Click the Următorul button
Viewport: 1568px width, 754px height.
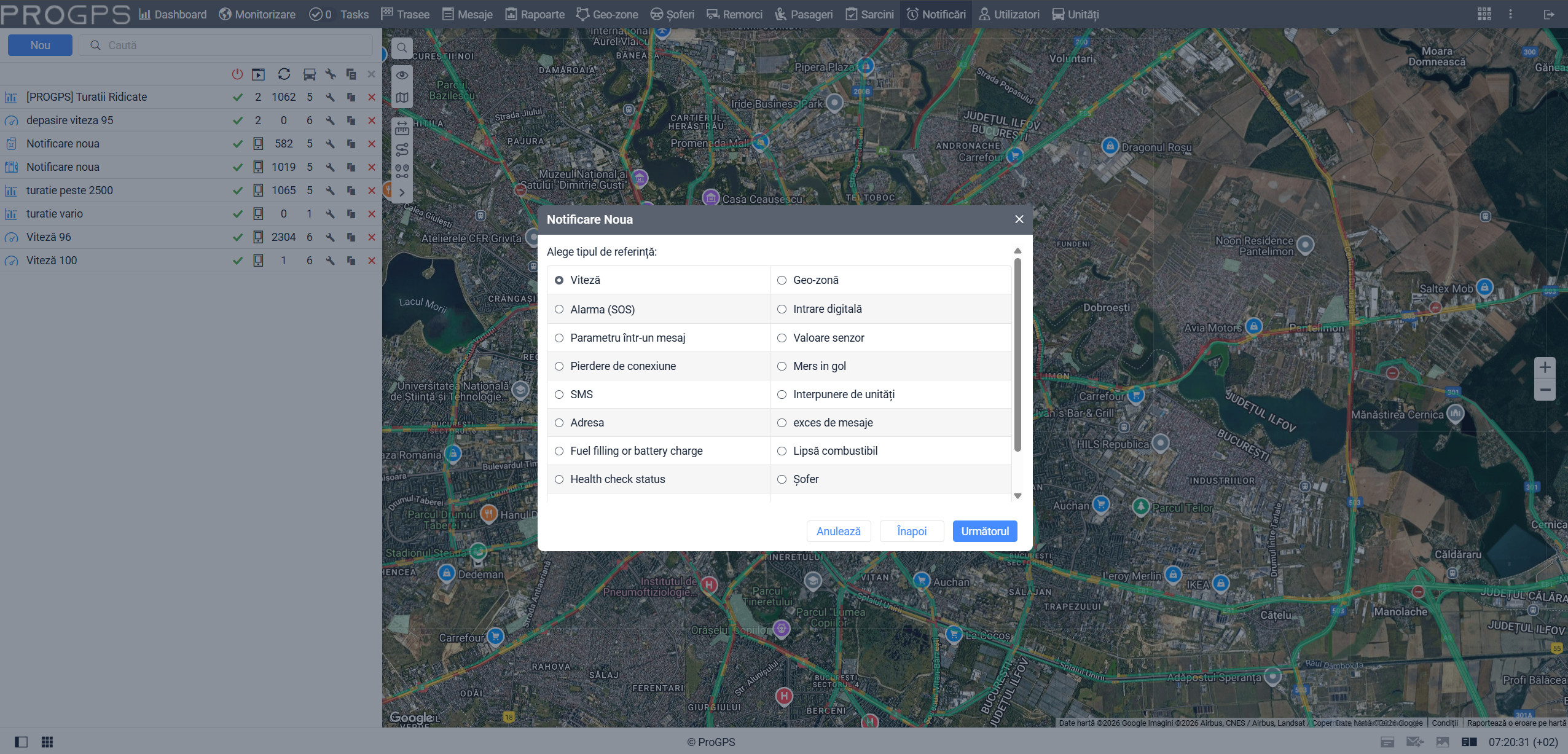(x=984, y=531)
